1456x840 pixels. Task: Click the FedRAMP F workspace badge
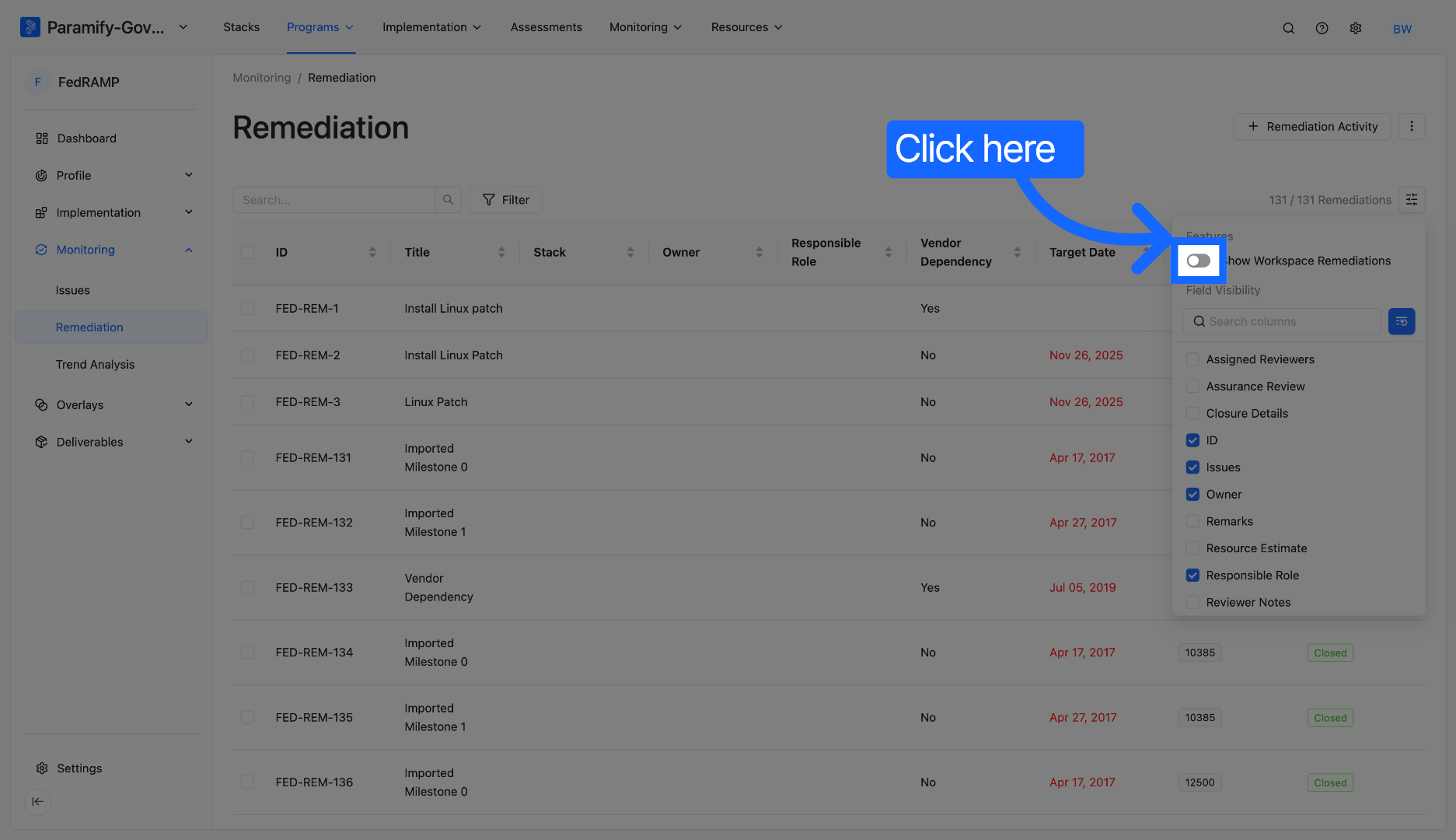pos(37,82)
